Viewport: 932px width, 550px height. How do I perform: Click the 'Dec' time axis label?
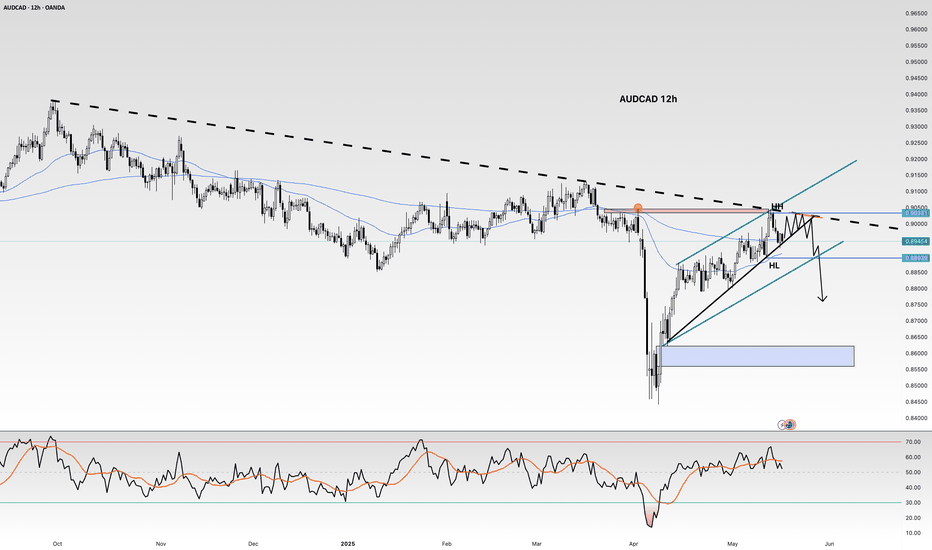(253, 544)
